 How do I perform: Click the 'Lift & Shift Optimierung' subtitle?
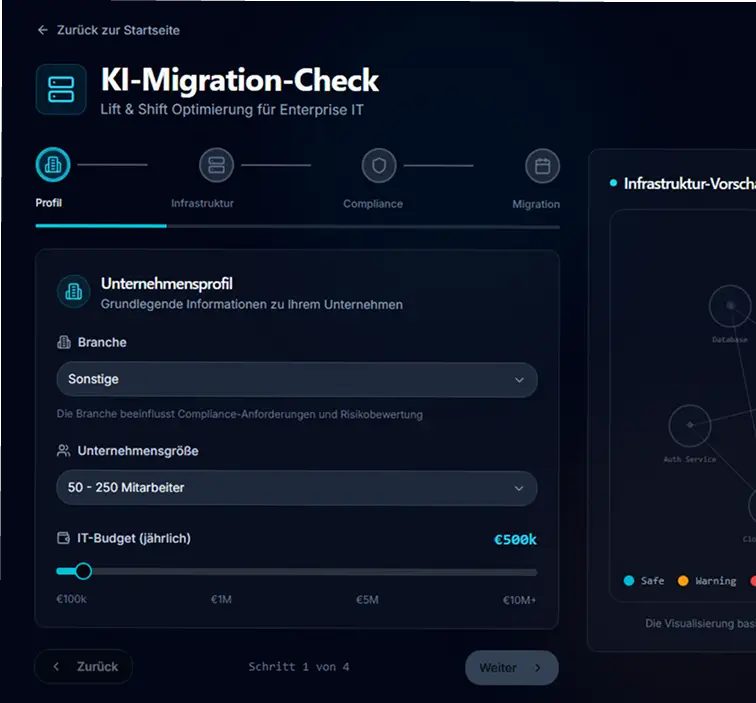[232, 109]
